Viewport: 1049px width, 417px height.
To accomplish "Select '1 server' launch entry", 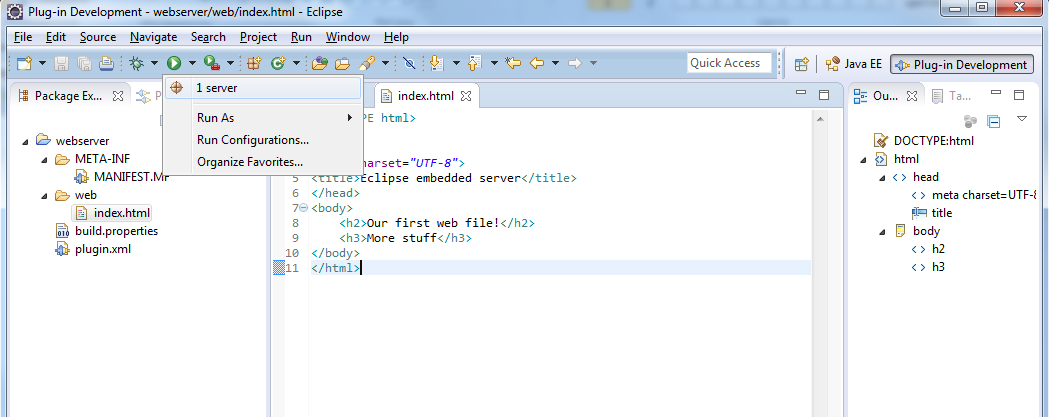I will click(263, 88).
